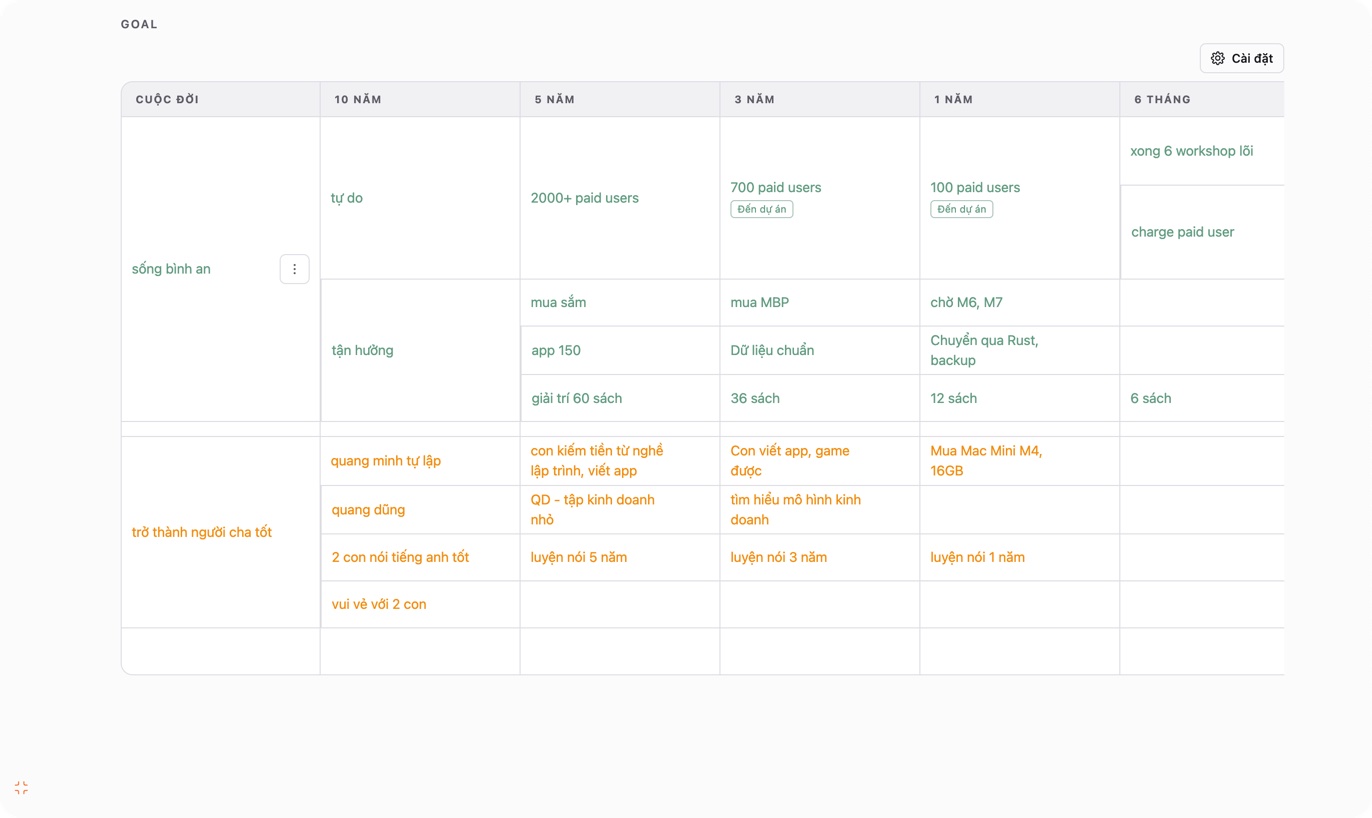Select the 2000+ paid users cell
This screenshot has width=1372, height=818.
click(620, 198)
